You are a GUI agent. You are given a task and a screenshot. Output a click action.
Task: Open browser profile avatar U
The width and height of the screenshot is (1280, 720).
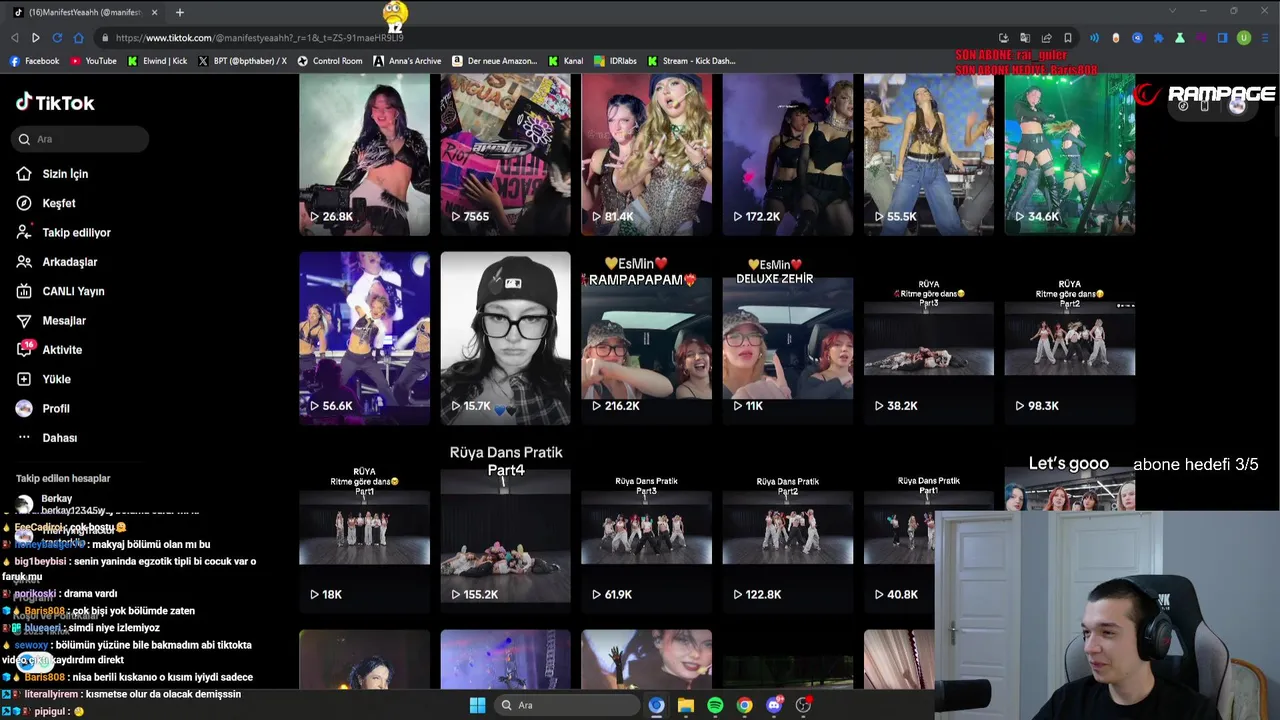pos(1244,38)
